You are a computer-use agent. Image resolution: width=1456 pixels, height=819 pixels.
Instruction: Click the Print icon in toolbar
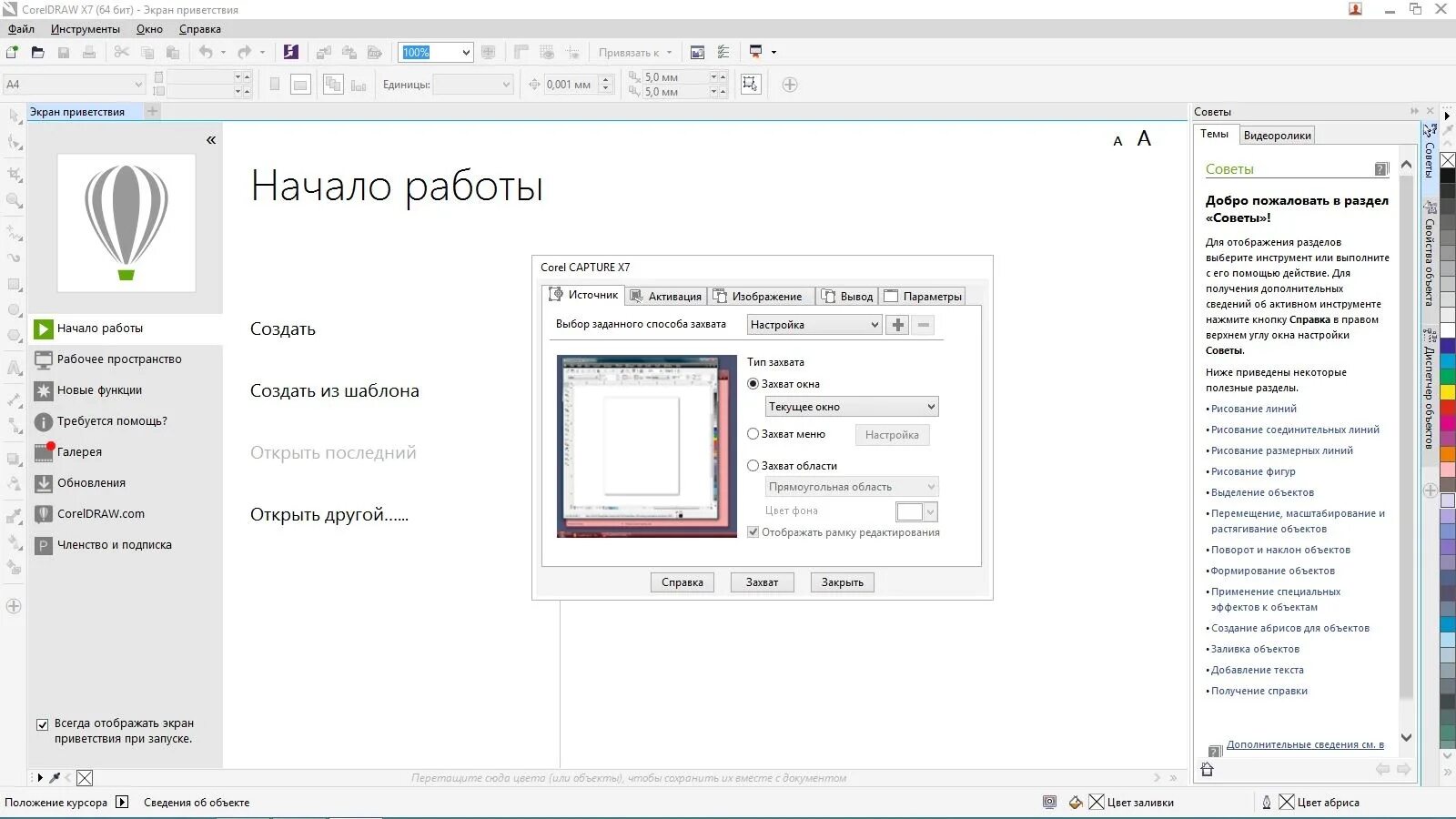point(89,52)
